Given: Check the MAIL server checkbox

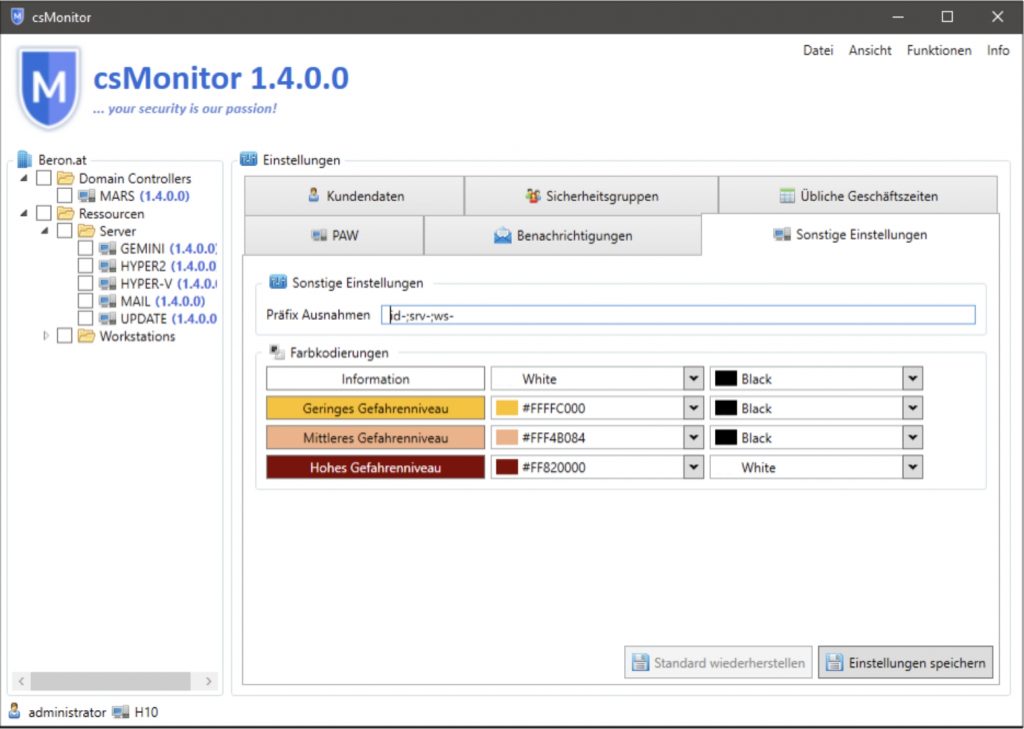Looking at the screenshot, I should (85, 301).
